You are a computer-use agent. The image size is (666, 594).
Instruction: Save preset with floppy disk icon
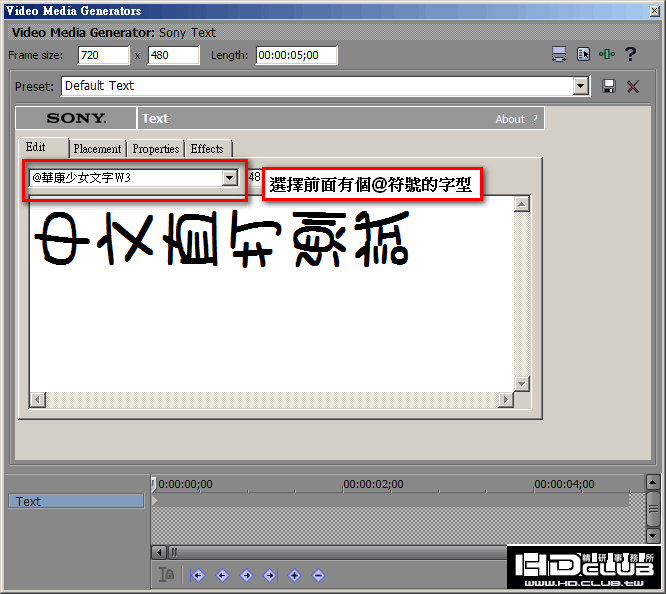pos(609,86)
